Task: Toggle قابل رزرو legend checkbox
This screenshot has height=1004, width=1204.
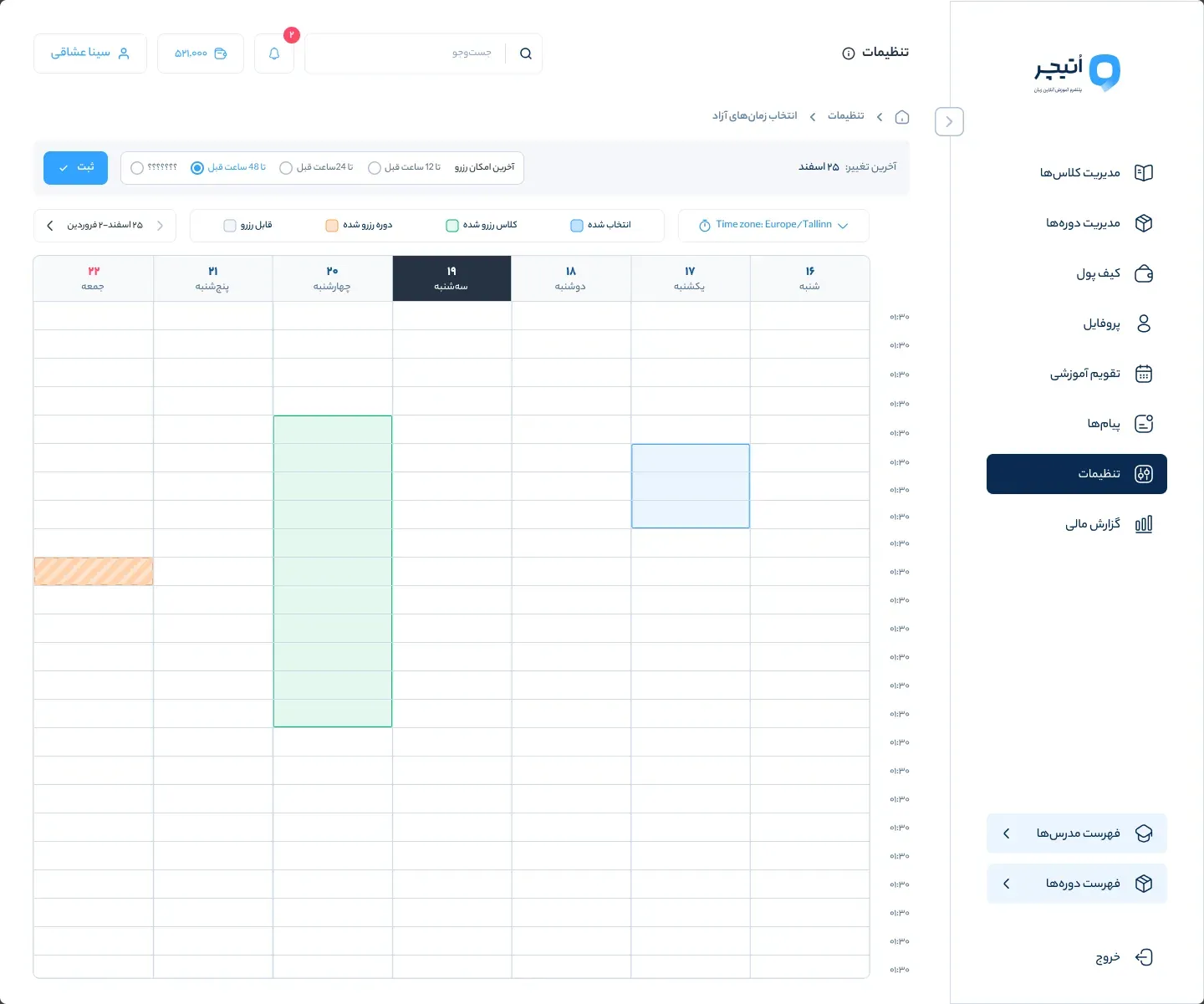Action: tap(230, 226)
